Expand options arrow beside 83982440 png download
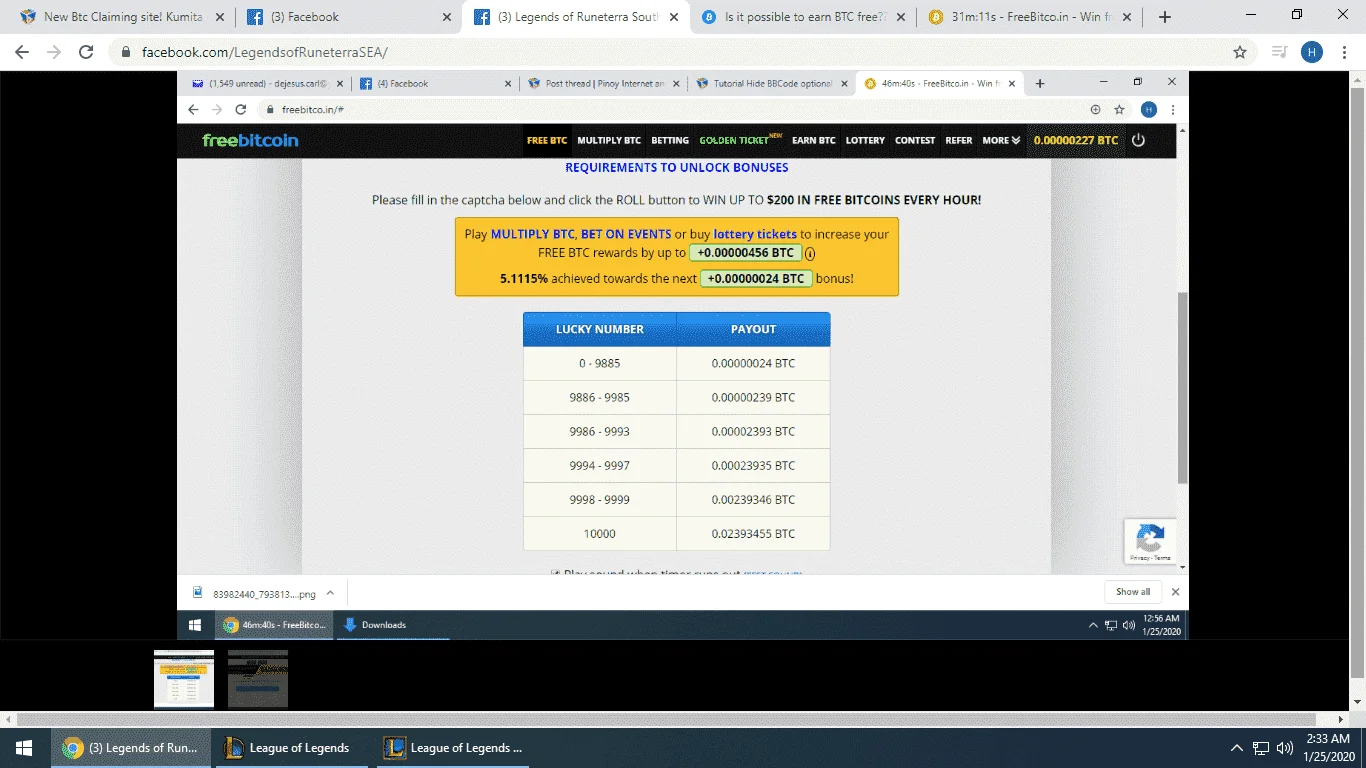The height and width of the screenshot is (768, 1366). [x=331, y=593]
